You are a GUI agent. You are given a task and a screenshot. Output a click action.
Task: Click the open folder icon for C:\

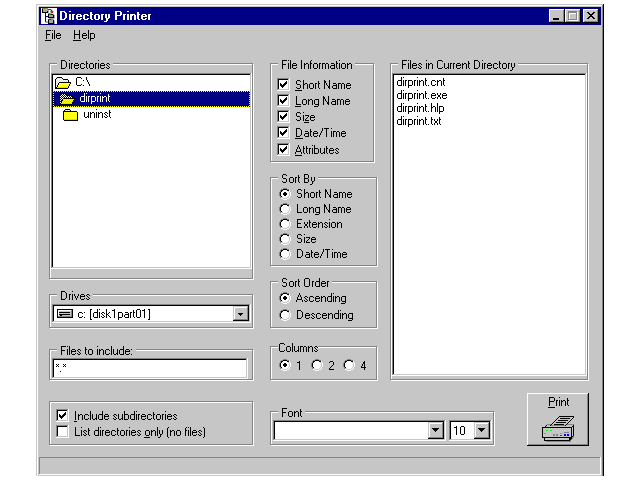click(x=64, y=82)
